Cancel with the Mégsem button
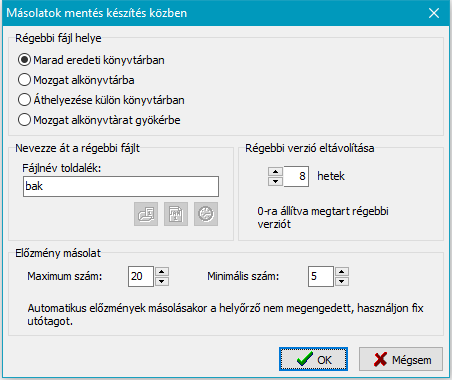Screen dimensions: 452x380 (x=401, y=359)
